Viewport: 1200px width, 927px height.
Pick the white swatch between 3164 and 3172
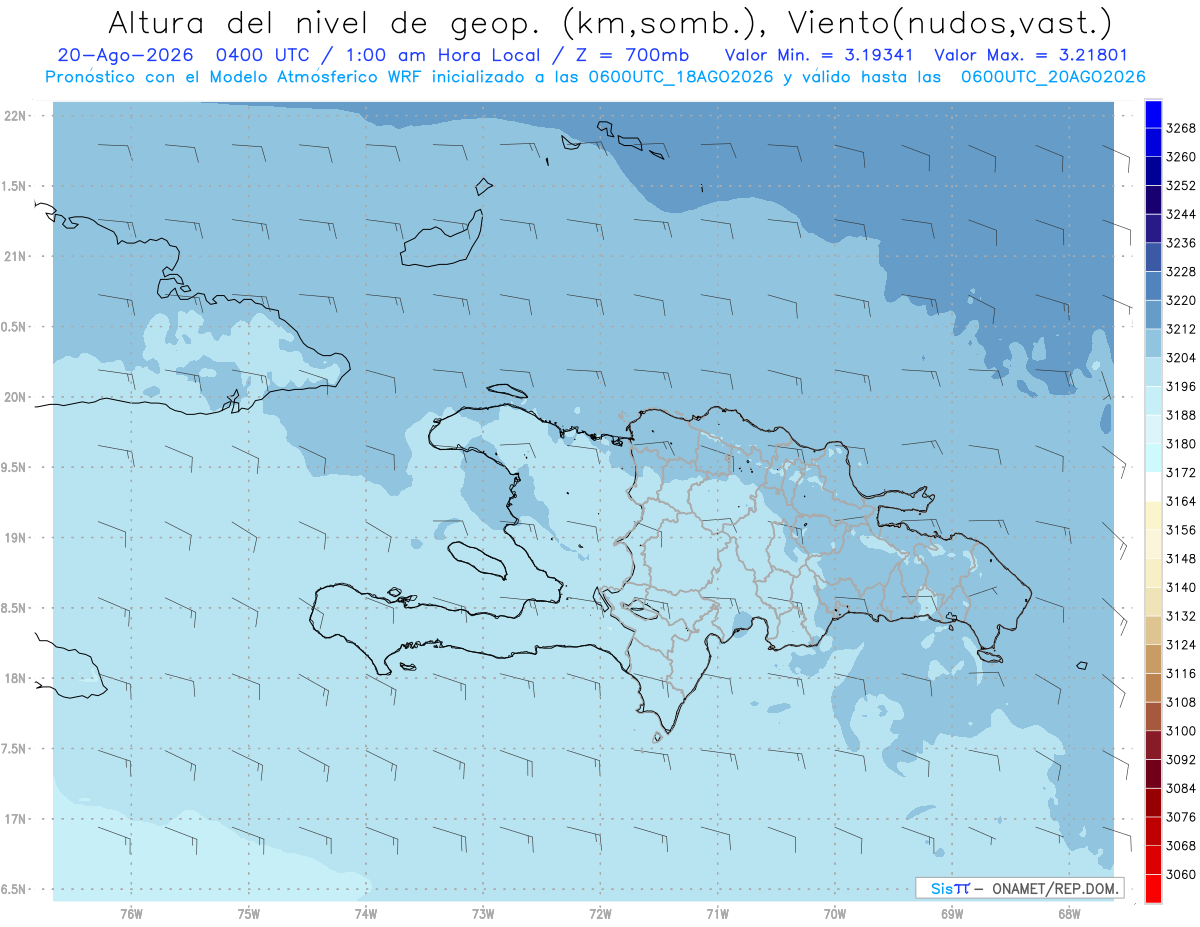1153,487
